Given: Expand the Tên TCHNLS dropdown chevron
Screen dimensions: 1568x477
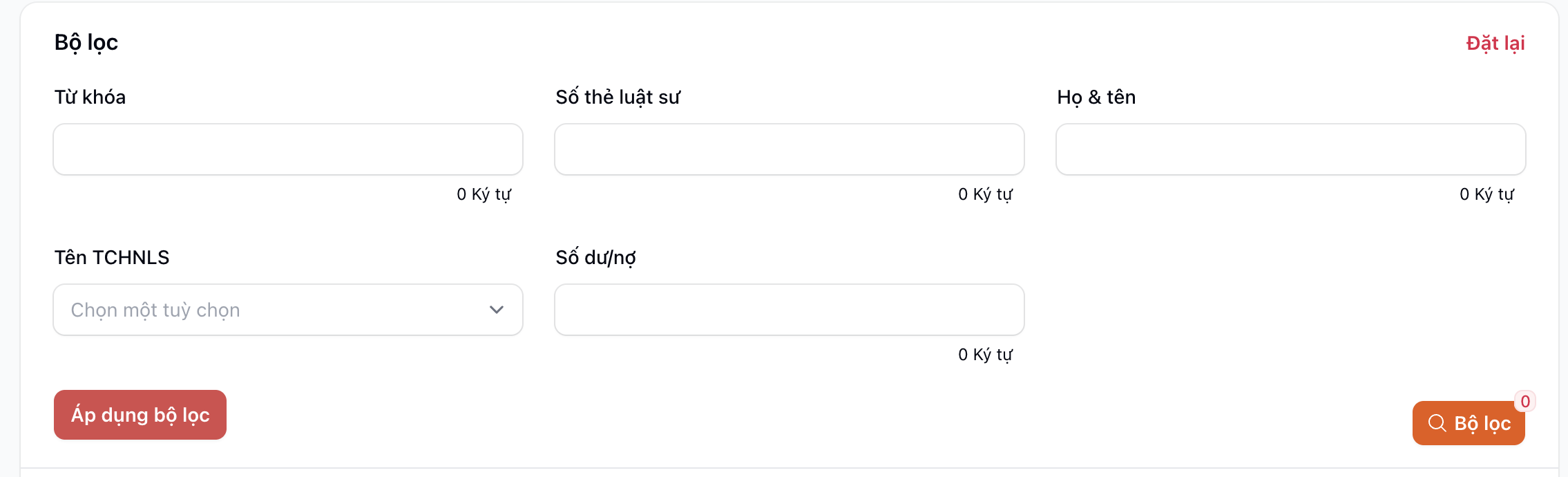Looking at the screenshot, I should [496, 310].
